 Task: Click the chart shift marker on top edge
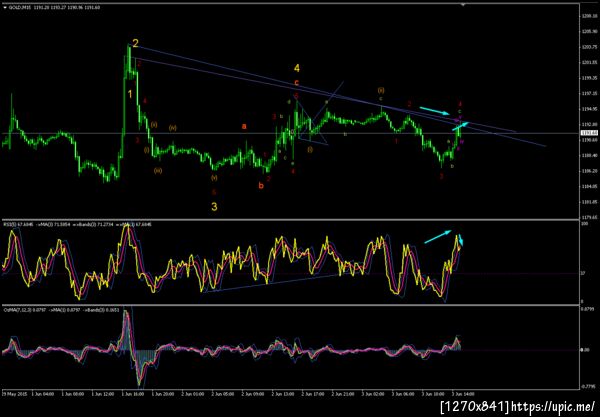pos(463,5)
